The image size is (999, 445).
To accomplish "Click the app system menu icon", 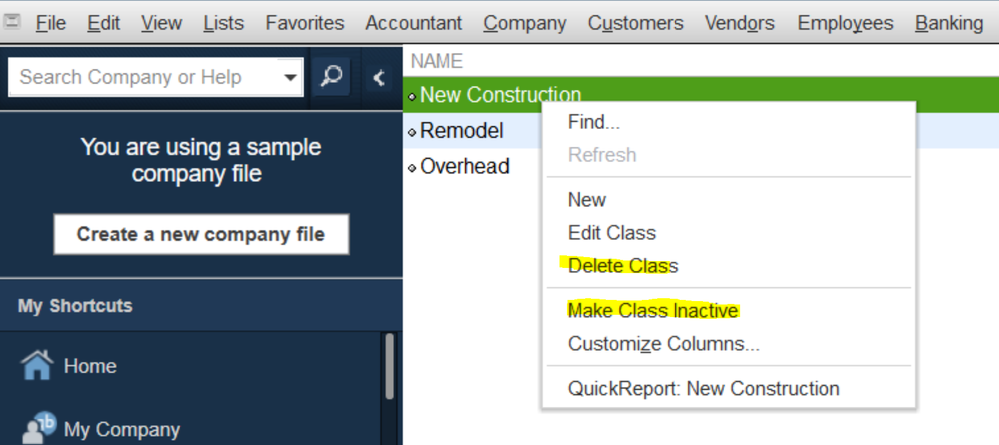I will point(13,22).
